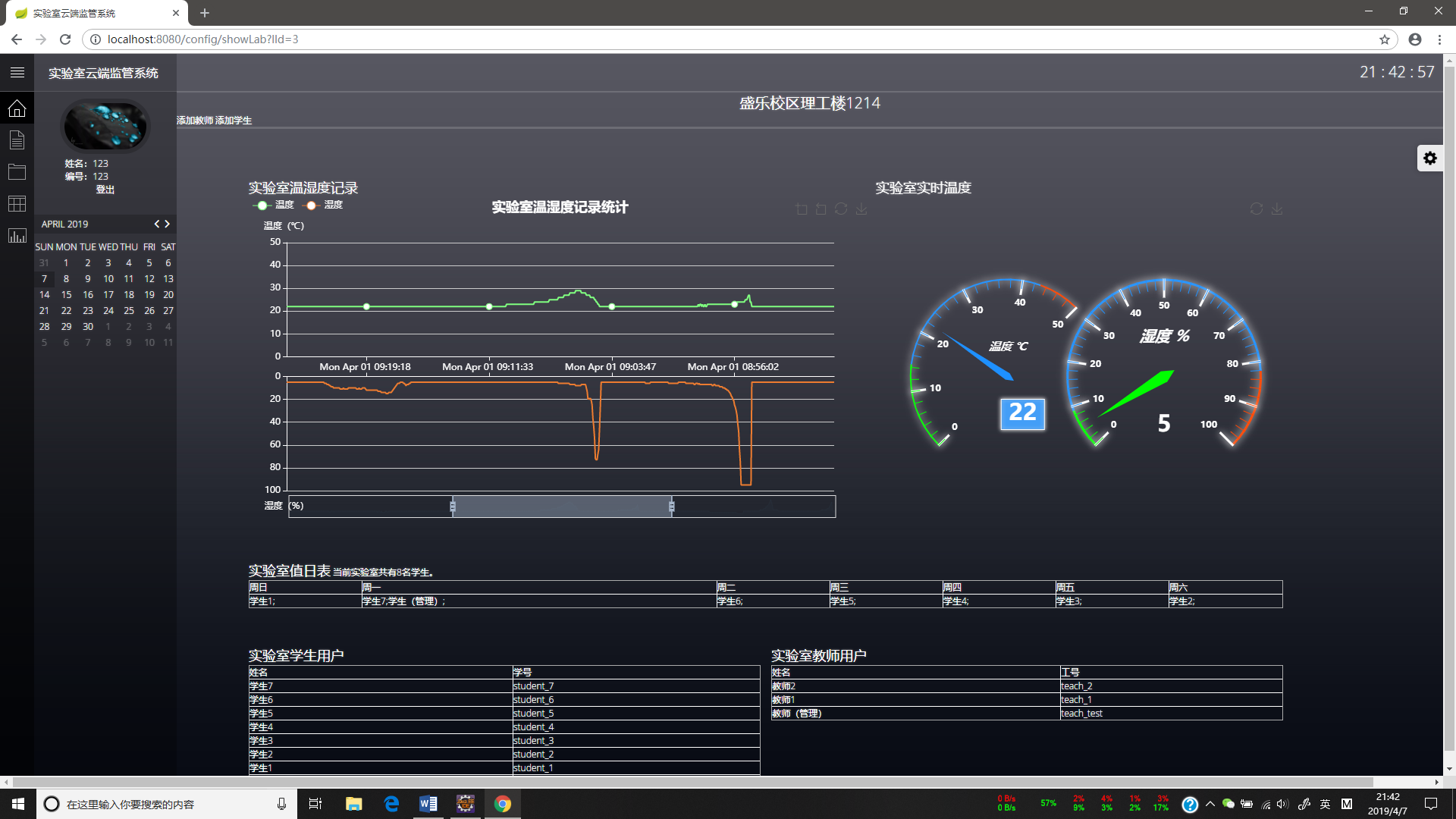The width and height of the screenshot is (1456, 819).
Task: Click 登出 to log out
Action: pyautogui.click(x=105, y=190)
